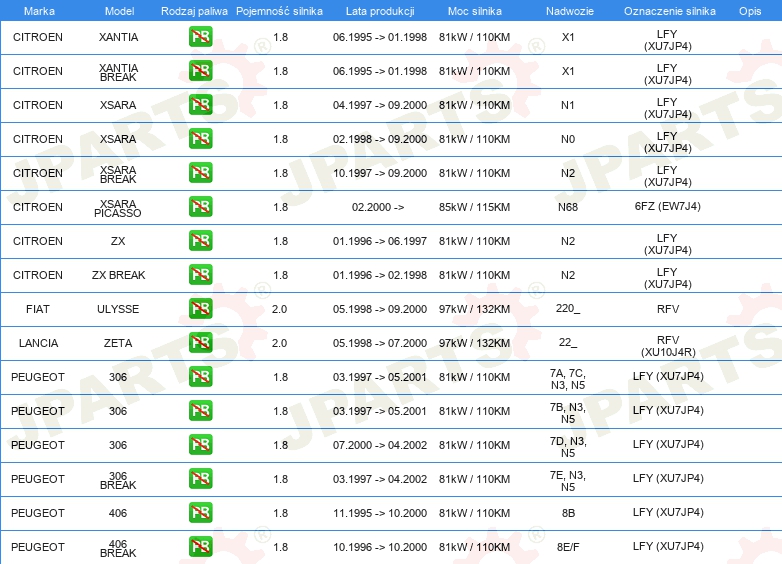The image size is (782, 564).
Task: Click the fuel icon in the XANTIA X1 row
Action: (x=200, y=36)
